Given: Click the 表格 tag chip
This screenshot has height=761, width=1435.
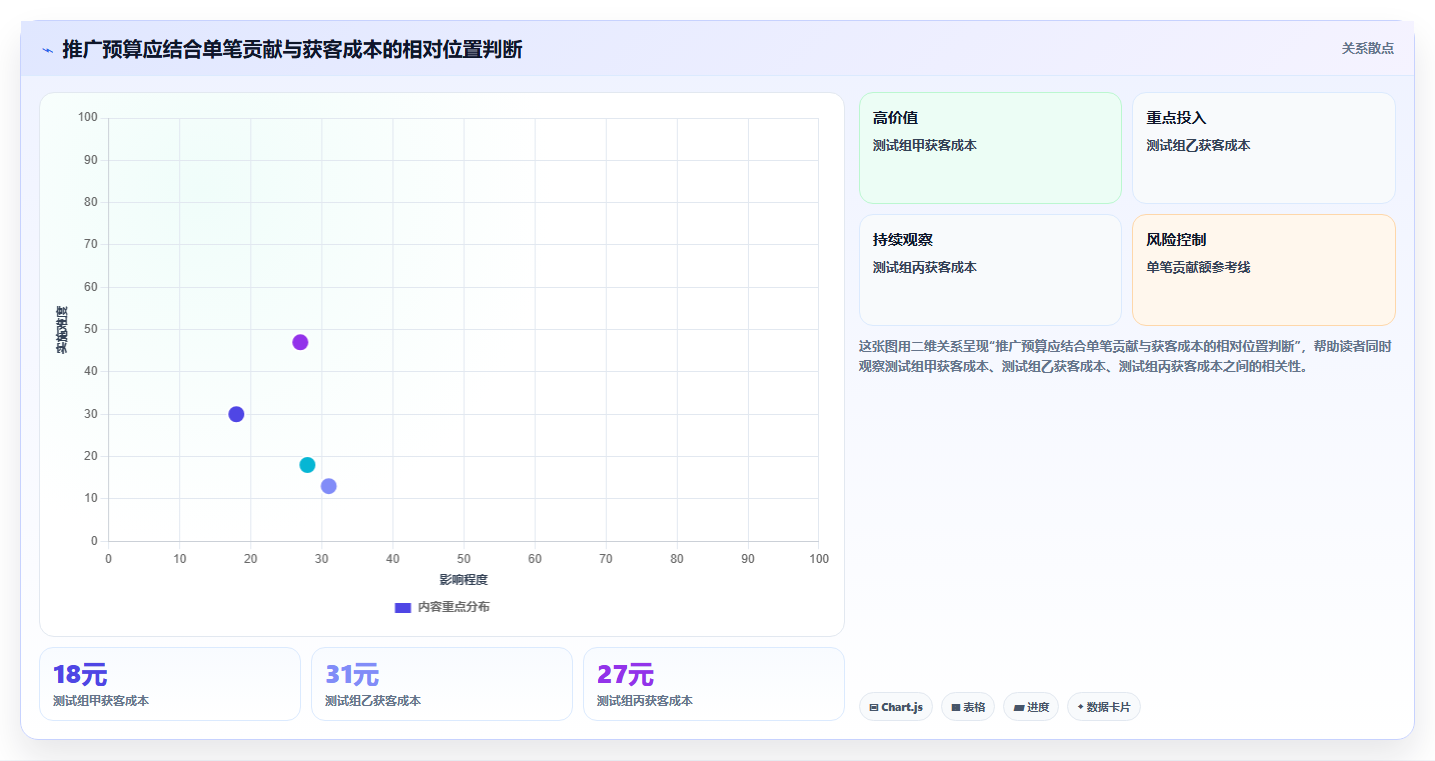Looking at the screenshot, I should [x=968, y=707].
